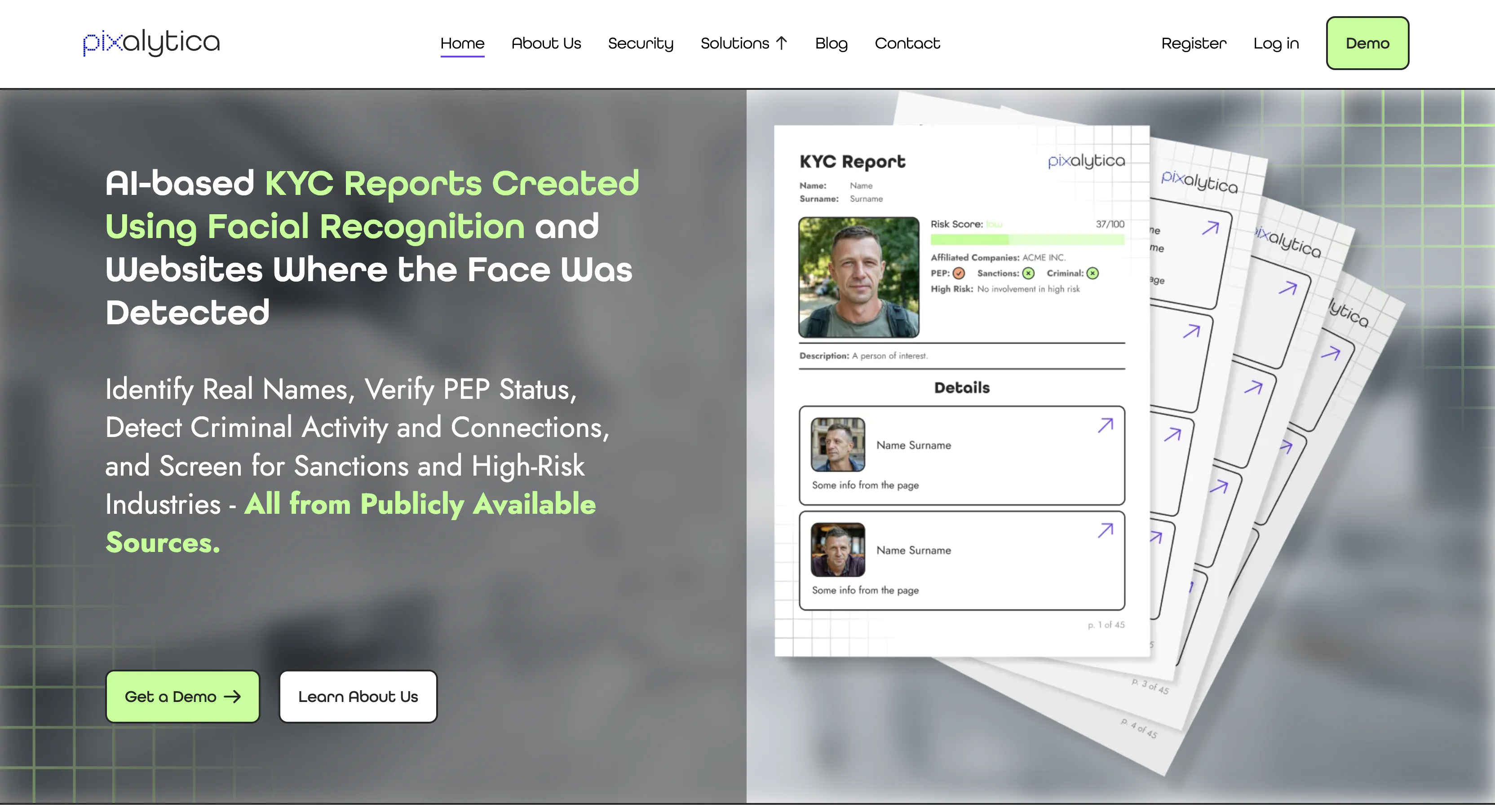This screenshot has width=1495, height=812.
Task: Go to the Security page
Action: click(x=640, y=44)
